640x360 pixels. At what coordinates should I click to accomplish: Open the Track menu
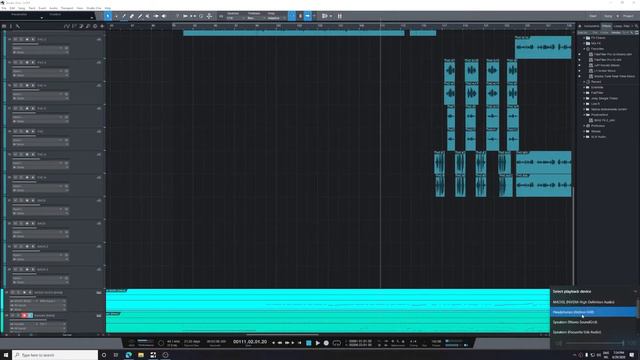(x=32, y=8)
